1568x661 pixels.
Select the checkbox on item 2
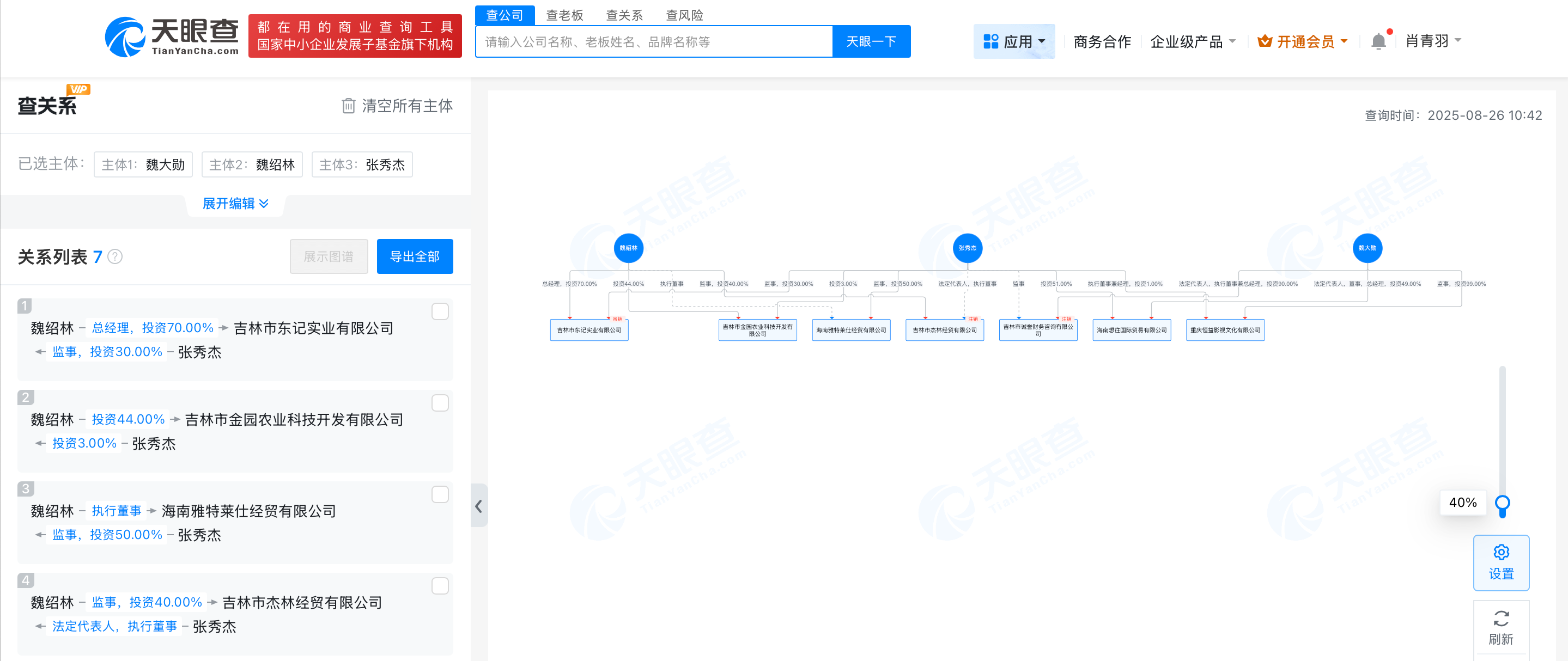440,402
